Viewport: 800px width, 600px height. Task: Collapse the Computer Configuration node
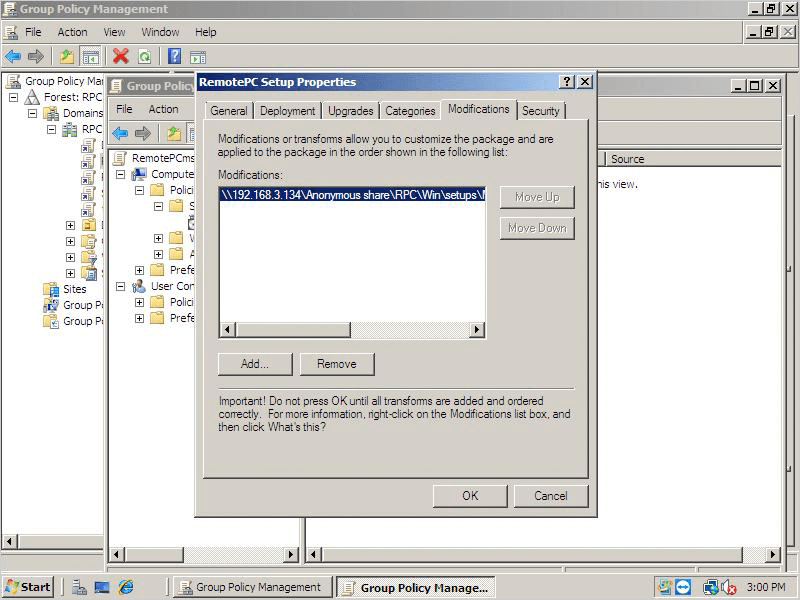coord(121,174)
